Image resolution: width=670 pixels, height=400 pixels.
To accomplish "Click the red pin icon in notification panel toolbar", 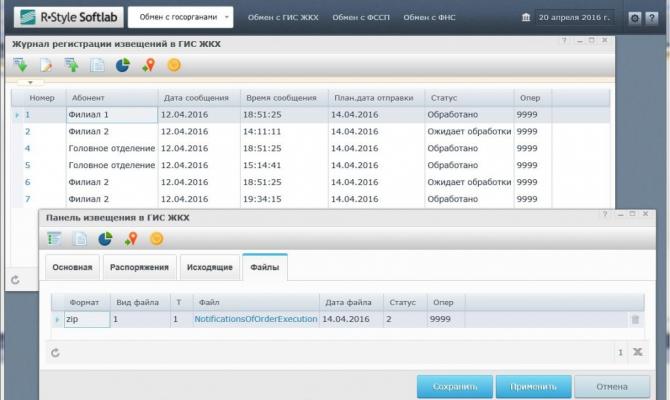I will (x=131, y=238).
